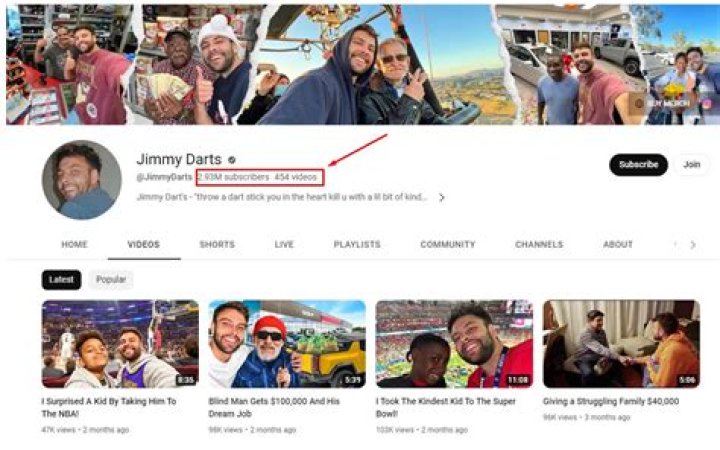The height and width of the screenshot is (450, 720).
Task: Switch to the SHORTS tab
Action: 217,244
